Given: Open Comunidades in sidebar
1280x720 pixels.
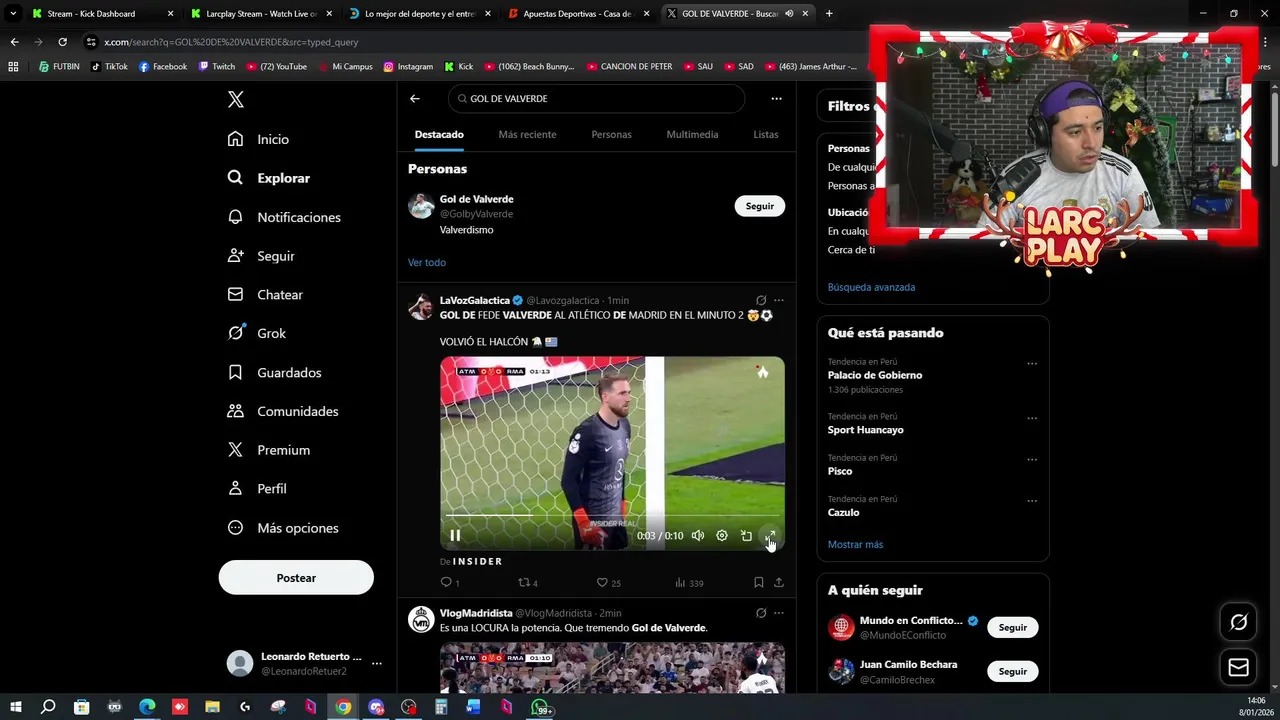Looking at the screenshot, I should tap(284, 411).
